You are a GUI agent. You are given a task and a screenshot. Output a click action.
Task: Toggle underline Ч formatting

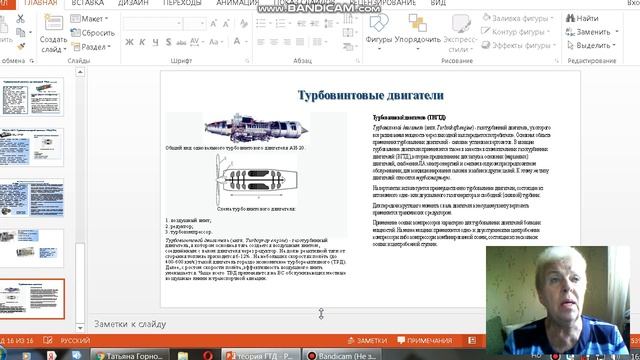155,42
